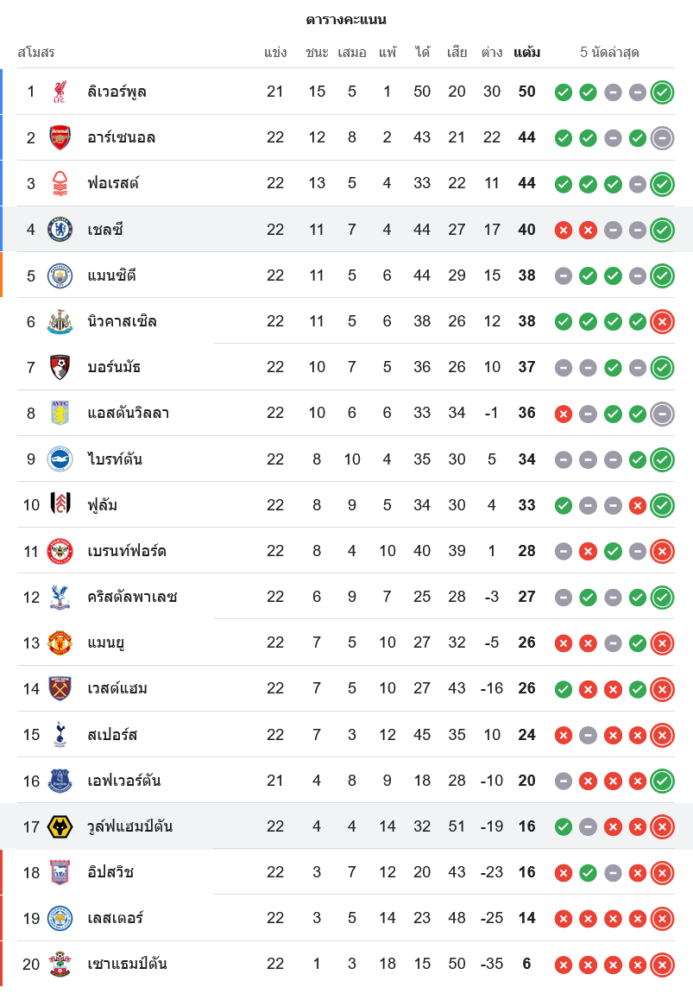Click the Tottenham Spurs crest icon
Screen dimensions: 693x1000
(x=60, y=735)
